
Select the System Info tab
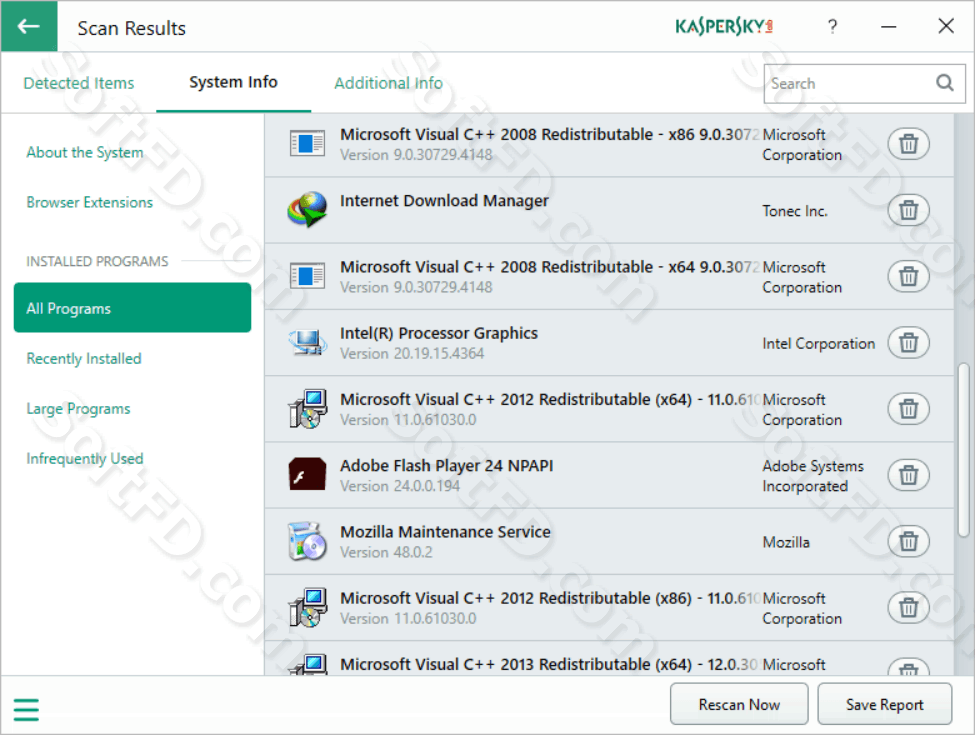(233, 82)
